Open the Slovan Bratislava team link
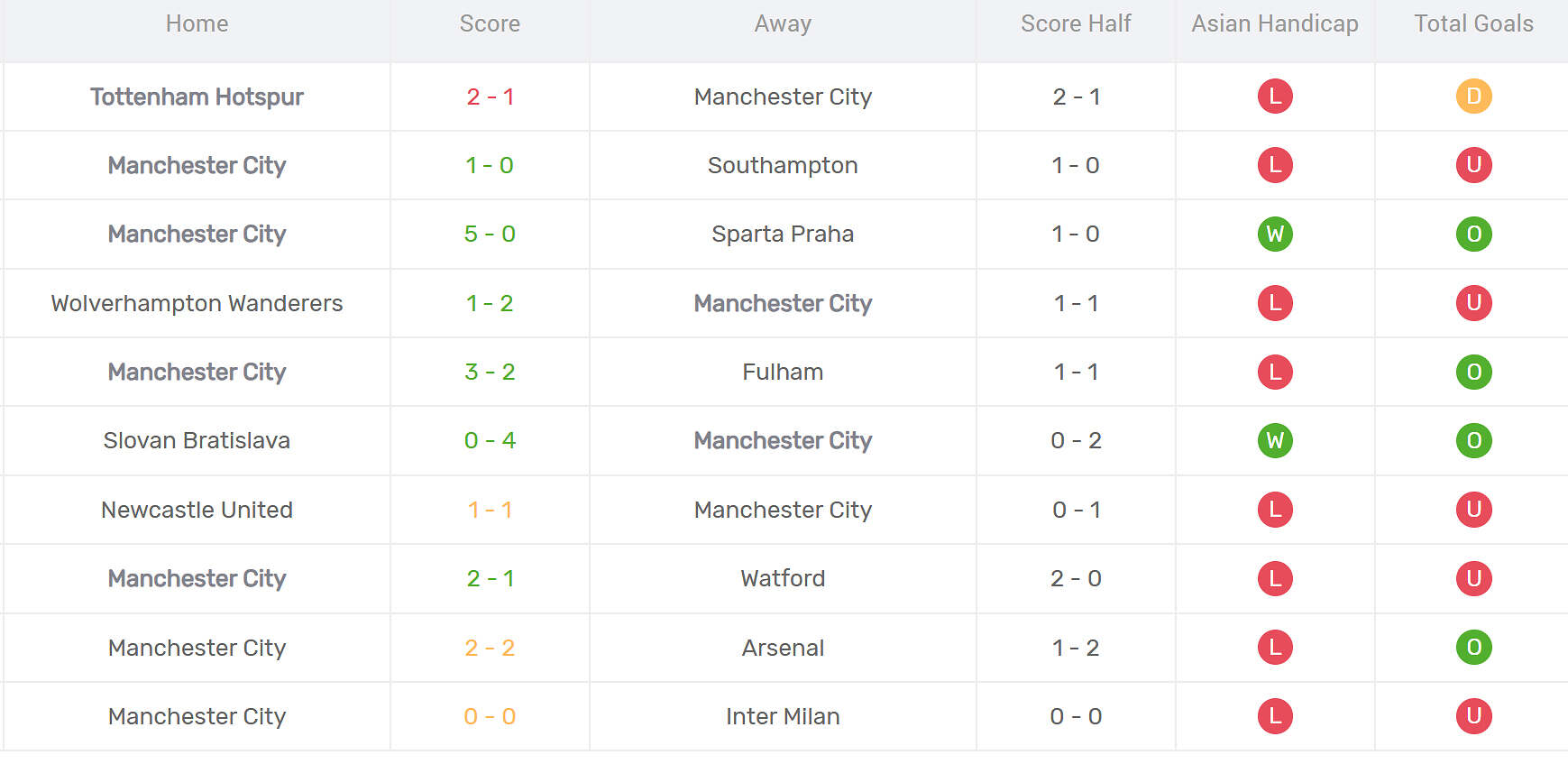 197,441
